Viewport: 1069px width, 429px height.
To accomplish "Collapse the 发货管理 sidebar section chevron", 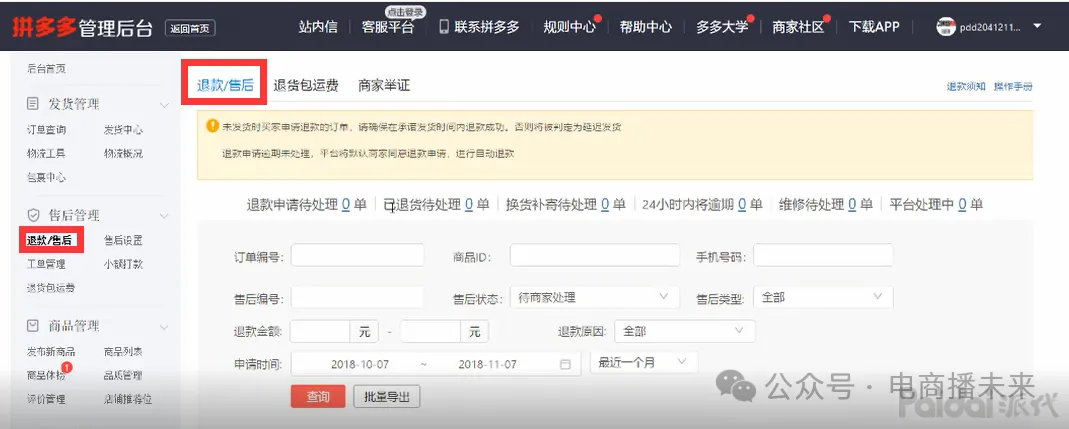I will point(164,105).
